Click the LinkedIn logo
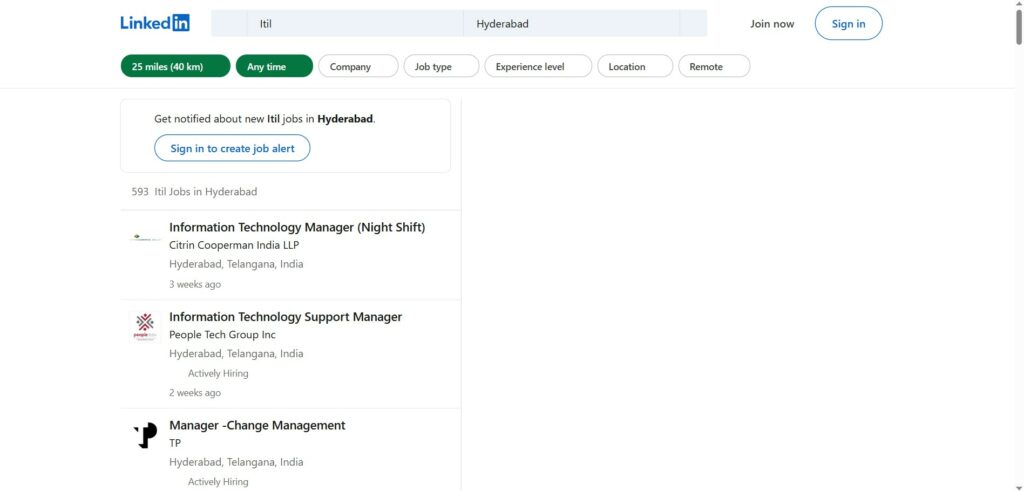The image size is (1024, 491). pyautogui.click(x=154, y=23)
